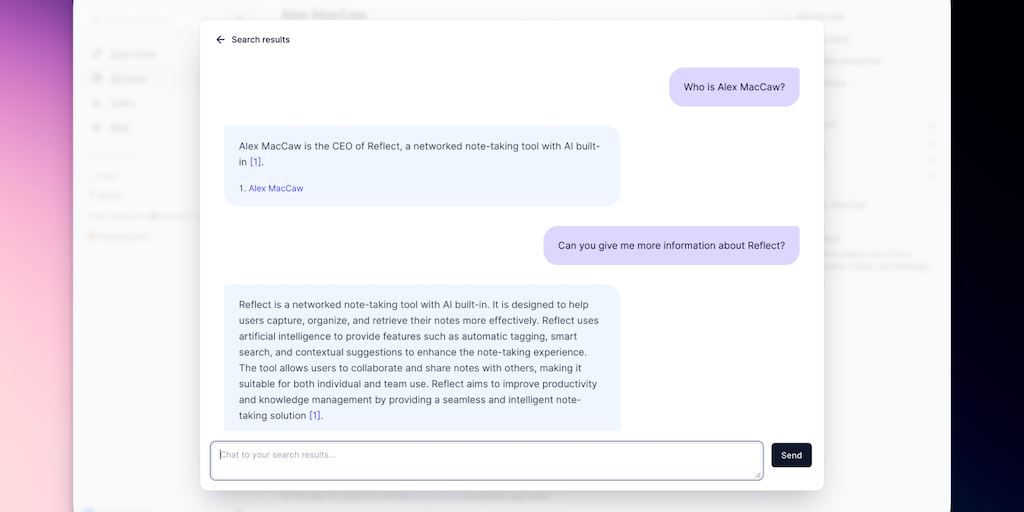The height and width of the screenshot is (512, 1024).
Task: Click the chat textarea resize handle
Action: [x=758, y=475]
